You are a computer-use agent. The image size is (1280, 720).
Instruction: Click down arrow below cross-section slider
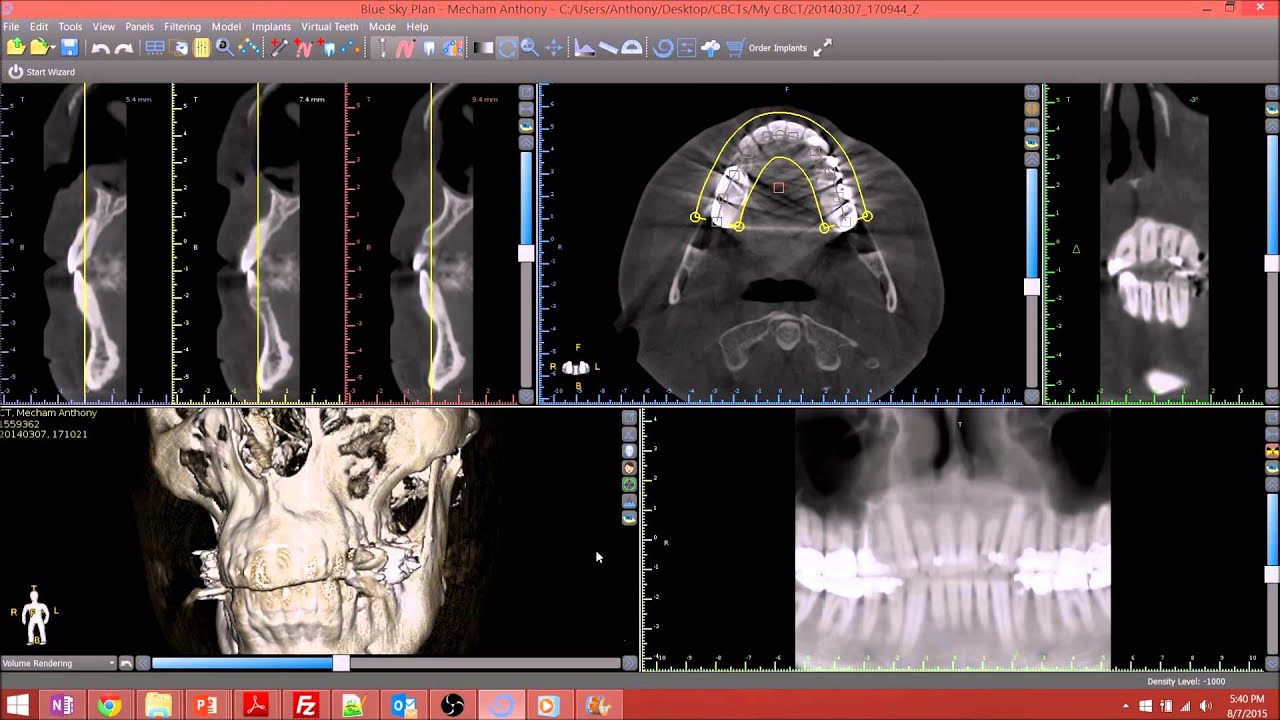coord(526,397)
